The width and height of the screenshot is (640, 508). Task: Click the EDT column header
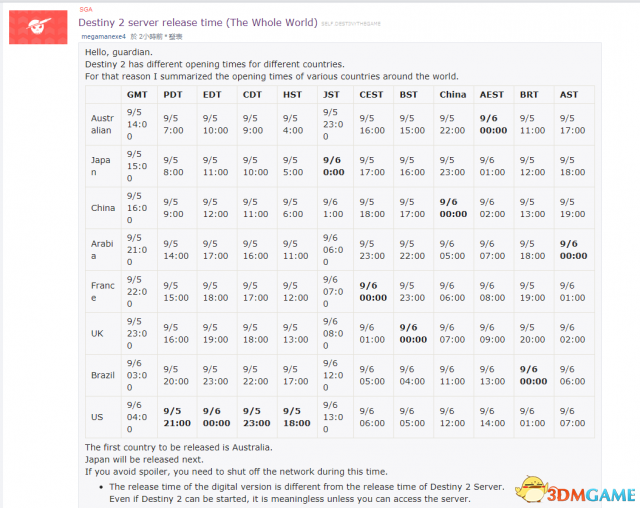click(212, 95)
